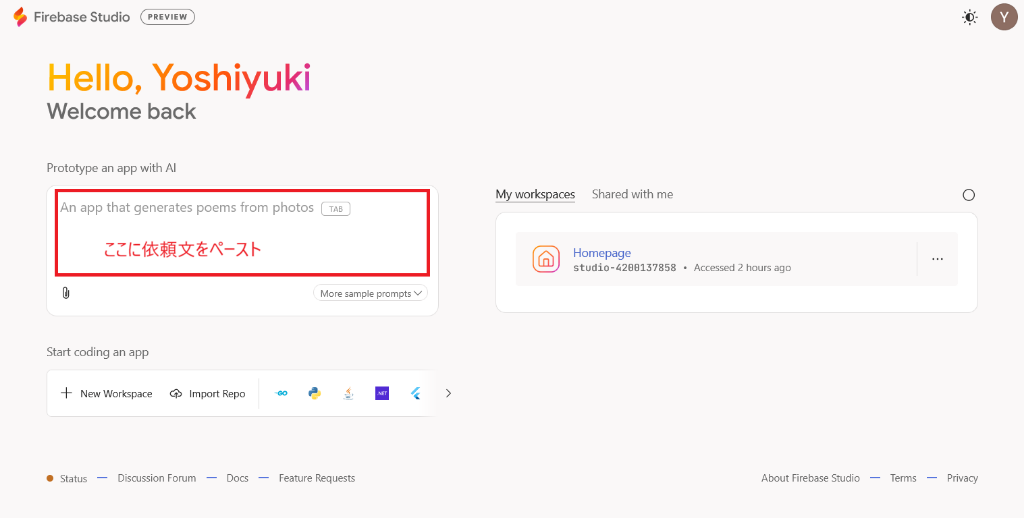Select the Java template icon
1024x518 pixels.
[349, 393]
